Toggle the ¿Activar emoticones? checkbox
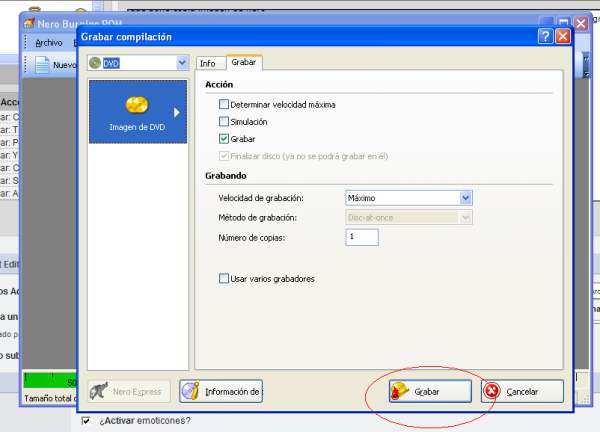Screen dimensions: 600x432 (86, 421)
